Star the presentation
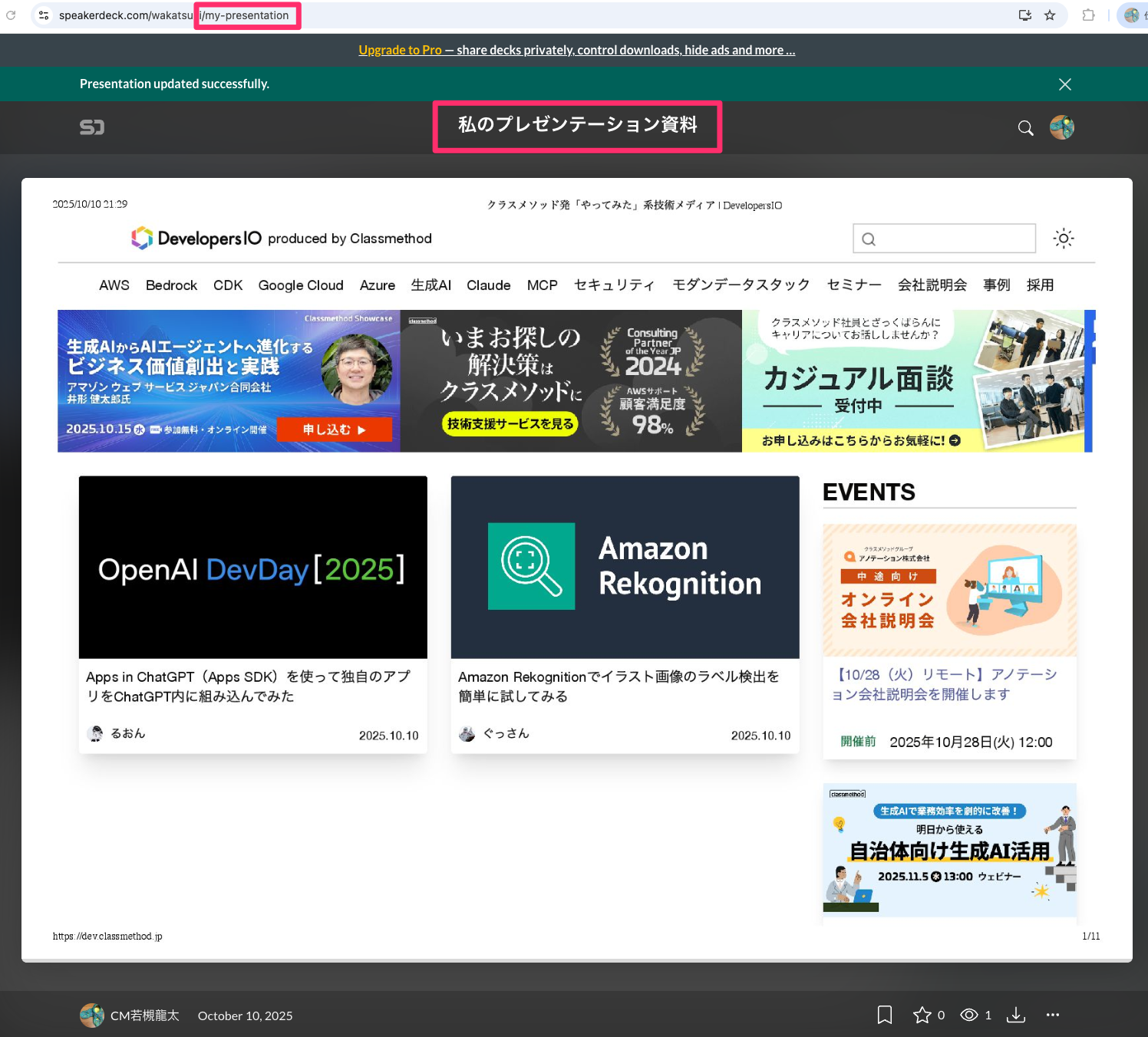Screen dimensions: 1148x1037 922,1015
